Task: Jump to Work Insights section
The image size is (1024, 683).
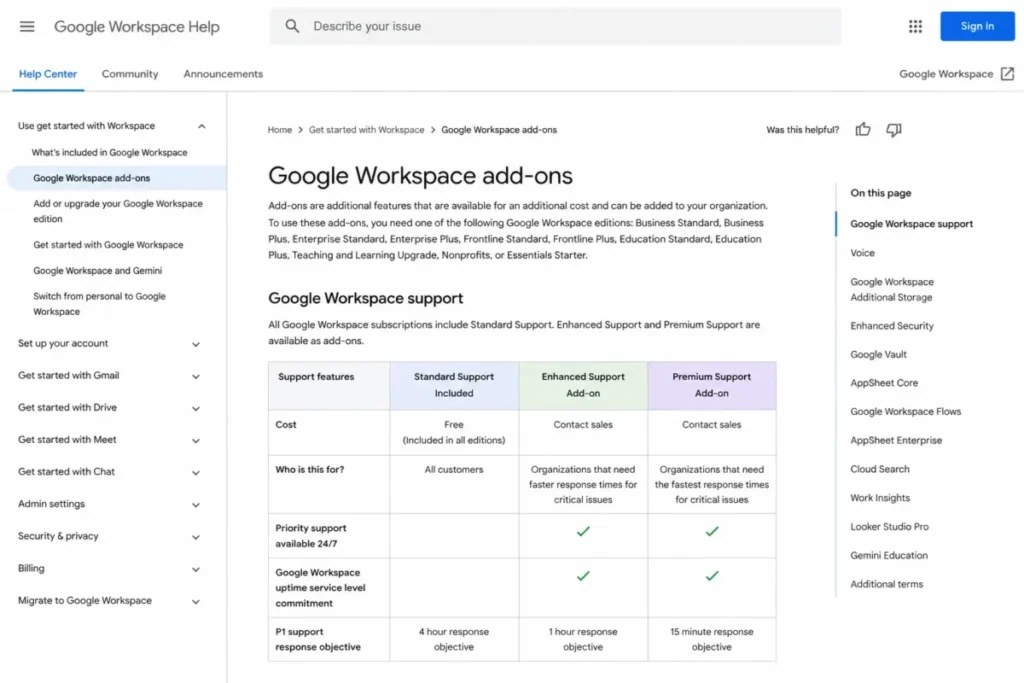Action: click(880, 498)
